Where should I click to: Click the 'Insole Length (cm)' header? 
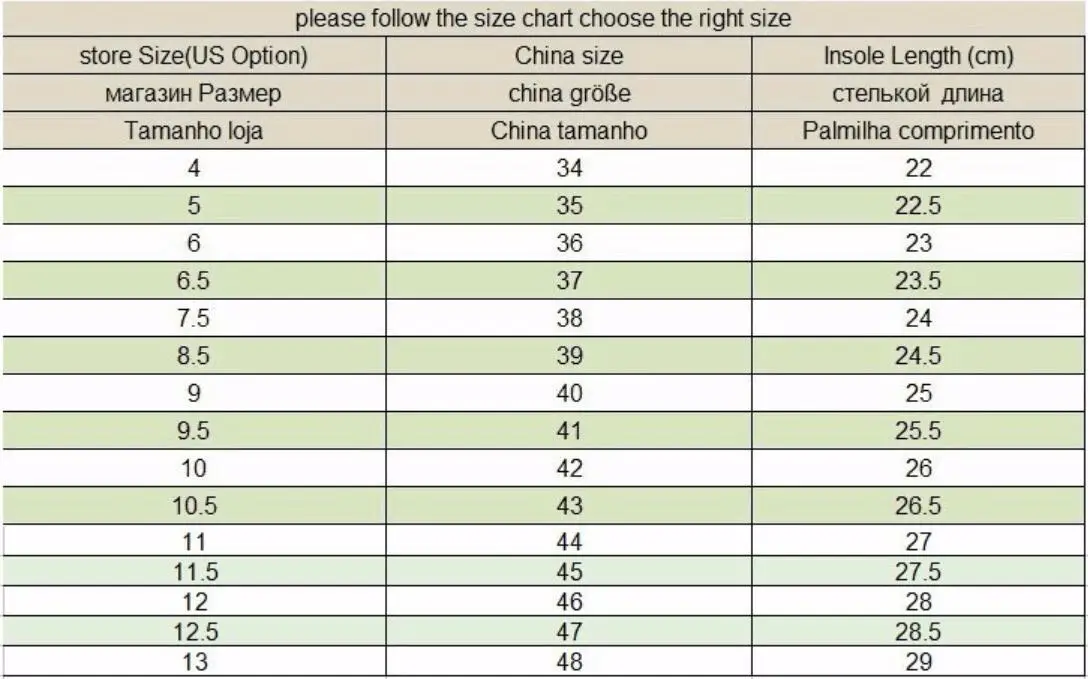(919, 55)
